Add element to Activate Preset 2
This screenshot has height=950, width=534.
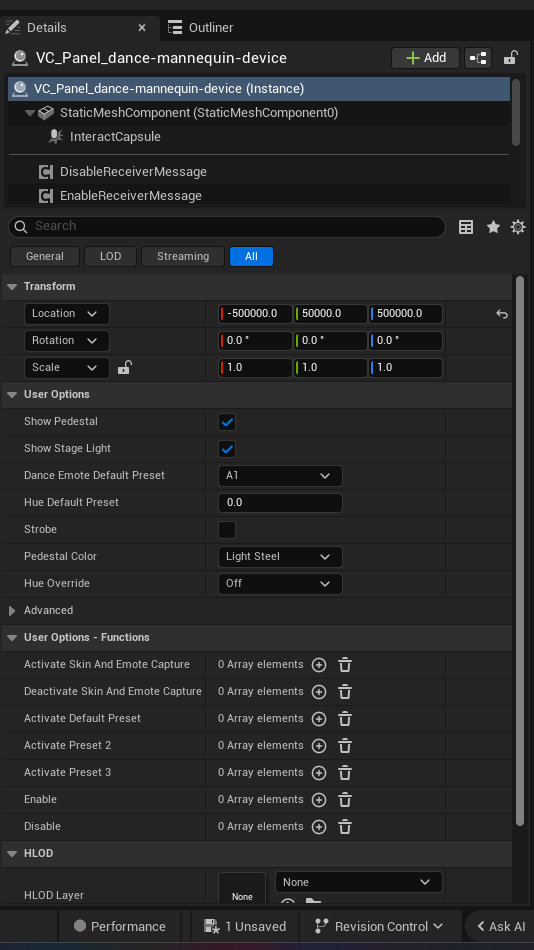319,746
